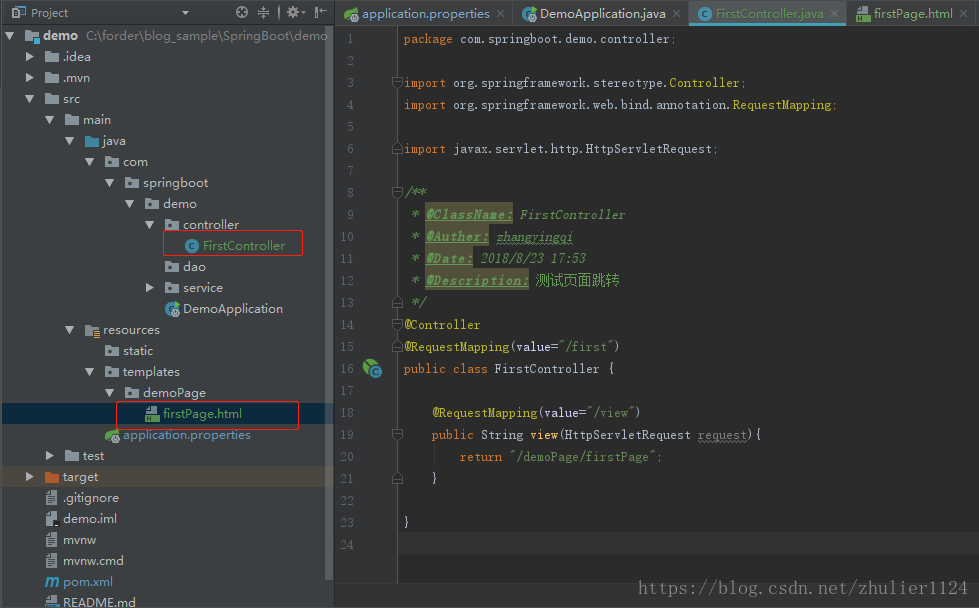Switch to the DemoApplication.java tab

coord(602,14)
